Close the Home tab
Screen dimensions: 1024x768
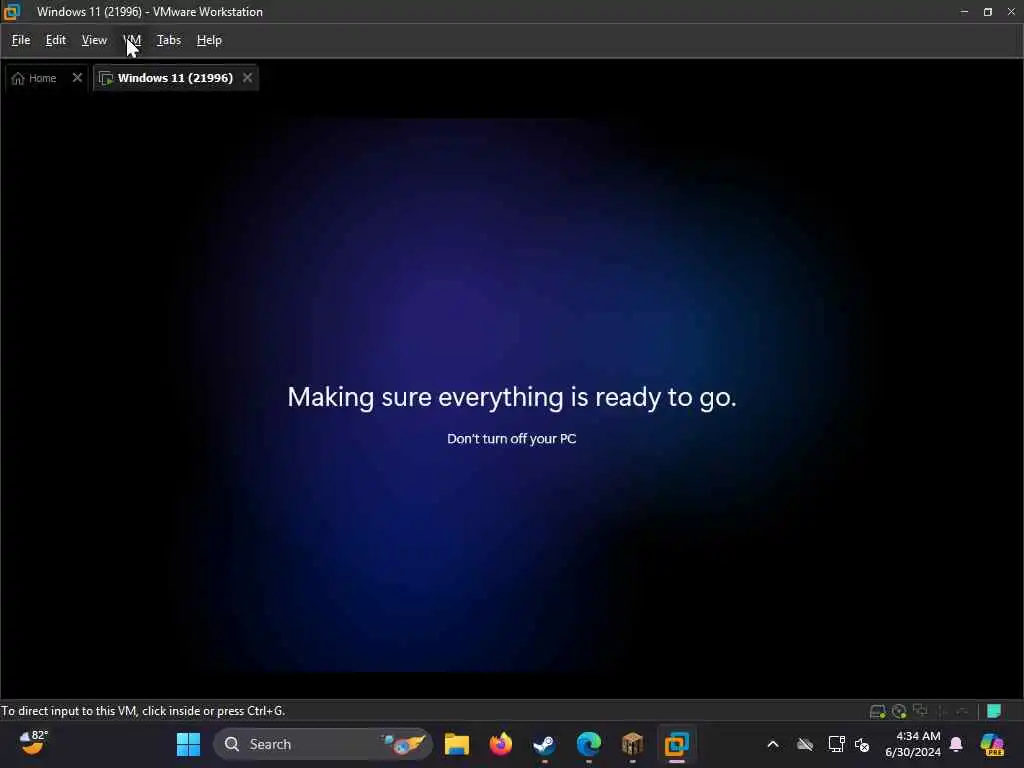(77, 78)
